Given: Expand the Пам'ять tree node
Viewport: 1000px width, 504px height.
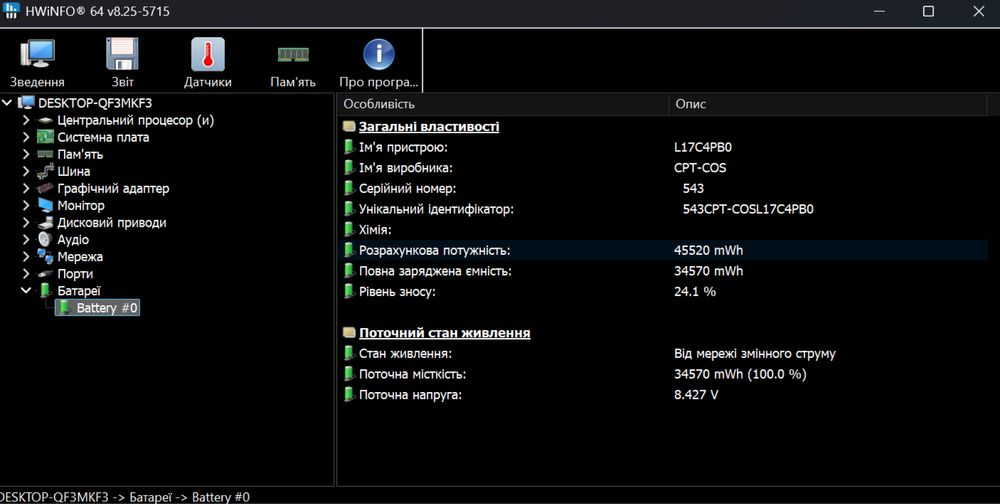Looking at the screenshot, I should [x=26, y=154].
